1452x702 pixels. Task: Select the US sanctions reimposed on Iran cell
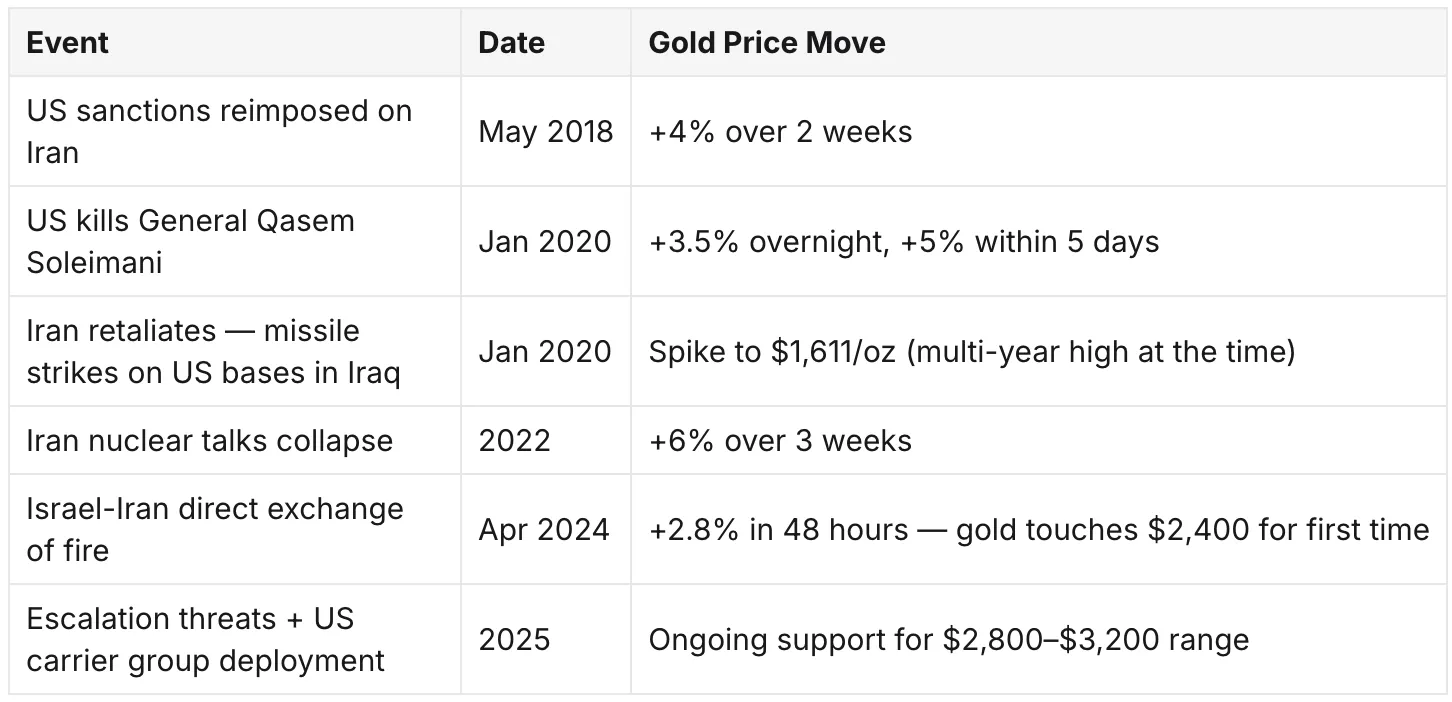point(235,131)
